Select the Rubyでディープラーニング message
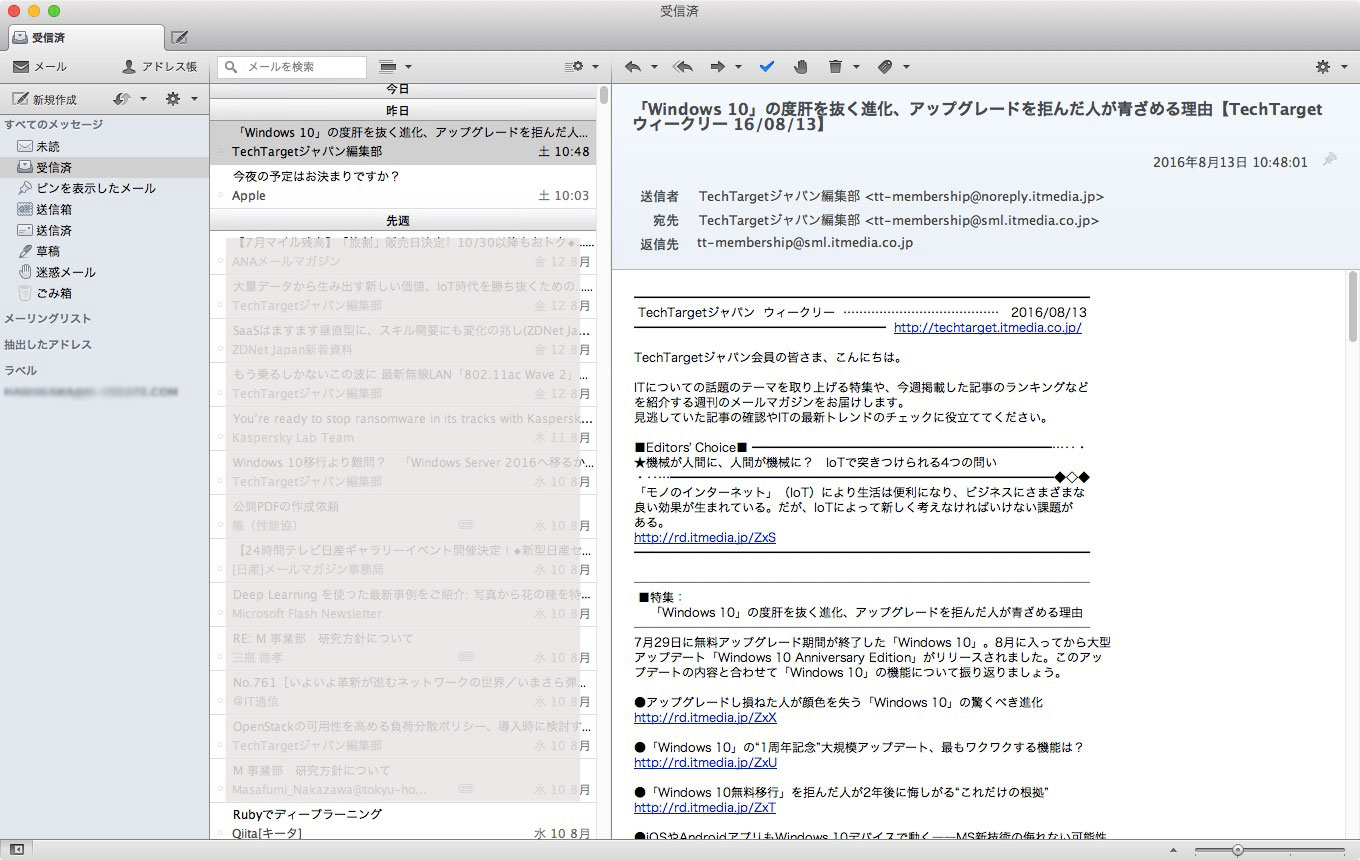Screen dimensions: 1360x860 403,823
